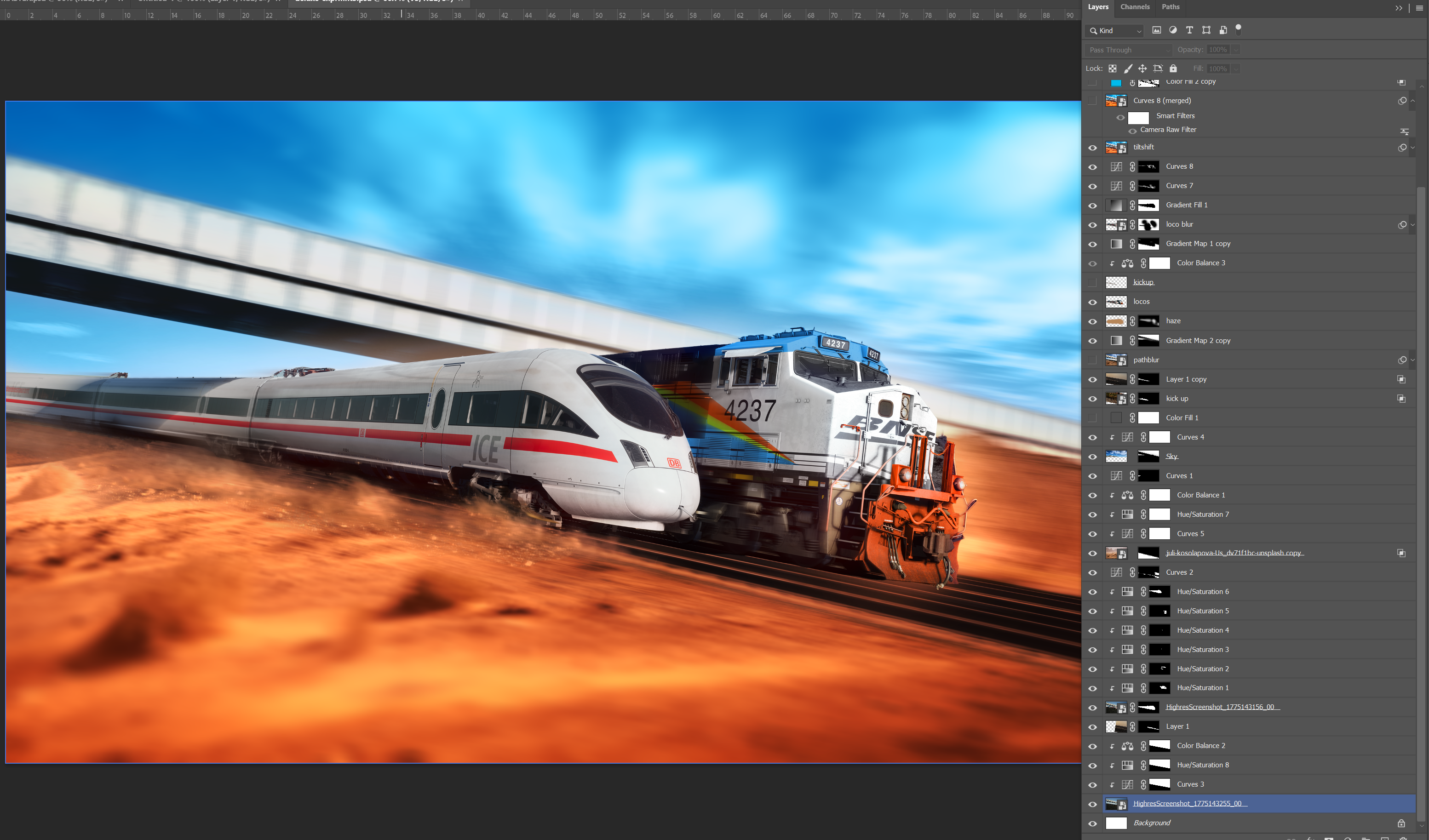Viewport: 1429px width, 840px height.
Task: Click the prevent artboard auto-nesting lock icon
Action: point(1158,69)
